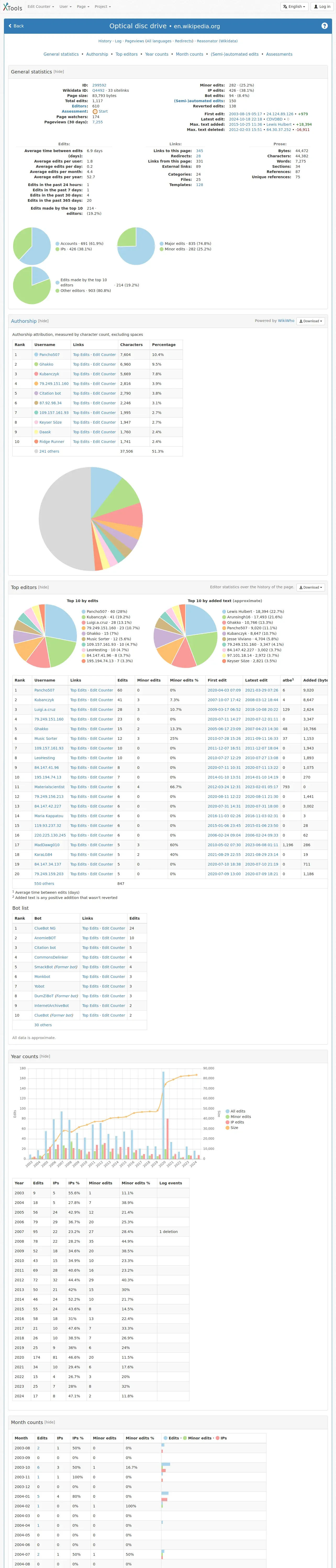Open Music Sorter in Top editors table
336x1568 pixels.
tap(46, 738)
